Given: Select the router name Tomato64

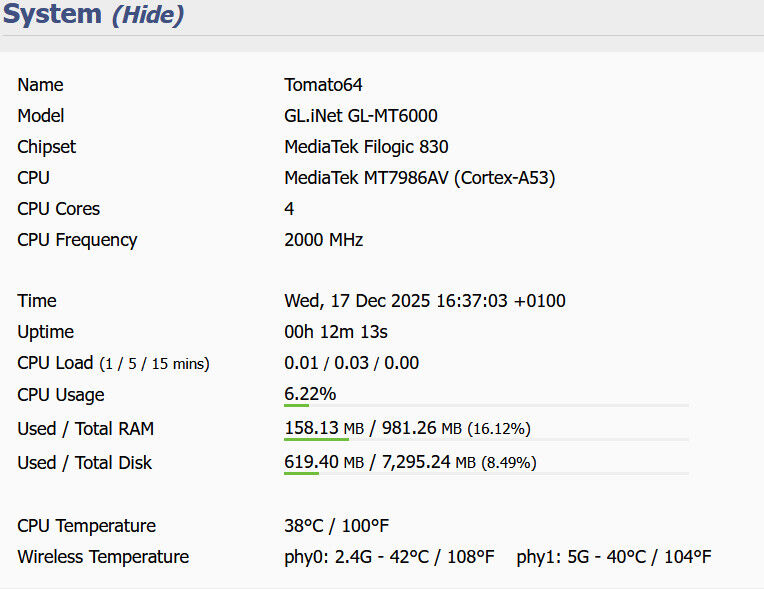Looking at the screenshot, I should pyautogui.click(x=323, y=85).
